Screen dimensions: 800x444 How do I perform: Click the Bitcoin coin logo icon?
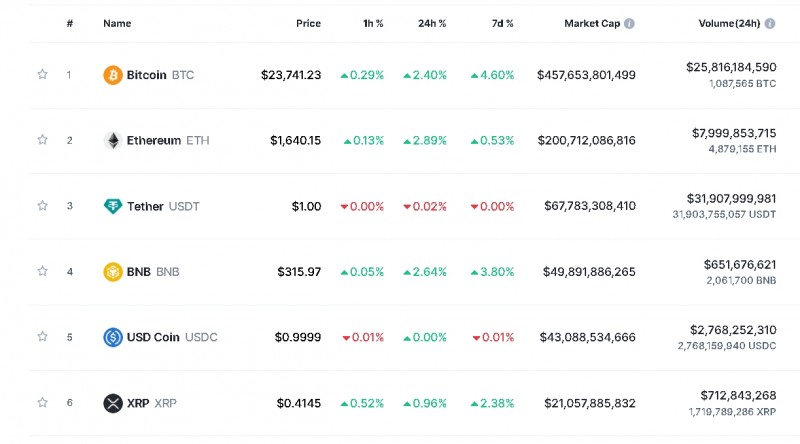pos(113,75)
